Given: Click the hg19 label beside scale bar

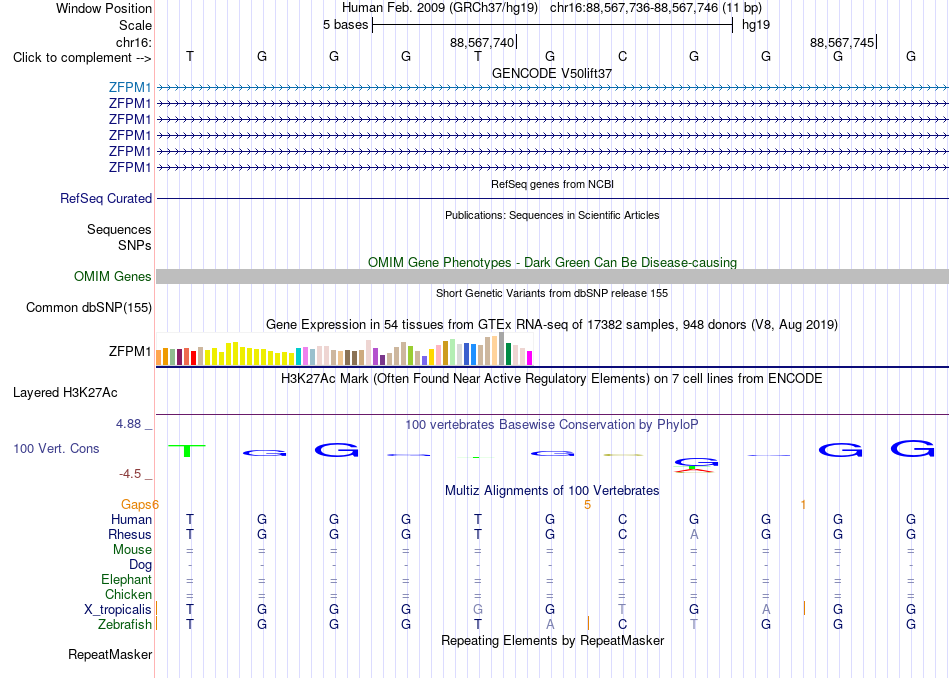Looking at the screenshot, I should pos(756,25).
